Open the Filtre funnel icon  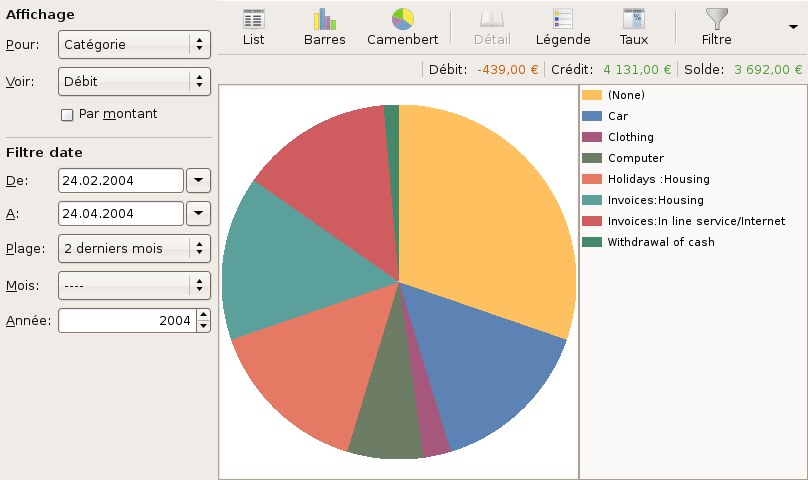coord(716,20)
